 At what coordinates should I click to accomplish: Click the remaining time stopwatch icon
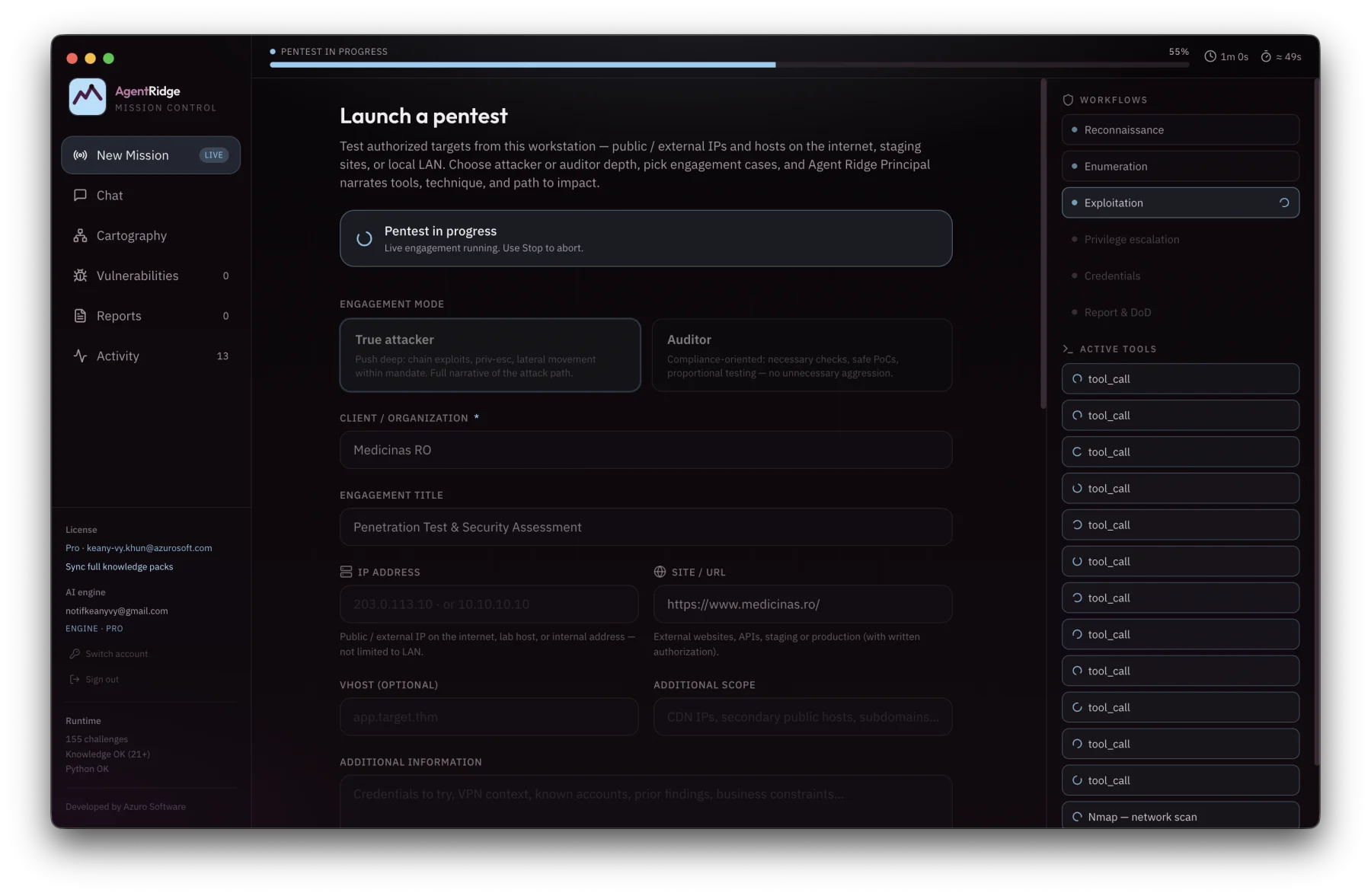(1266, 56)
